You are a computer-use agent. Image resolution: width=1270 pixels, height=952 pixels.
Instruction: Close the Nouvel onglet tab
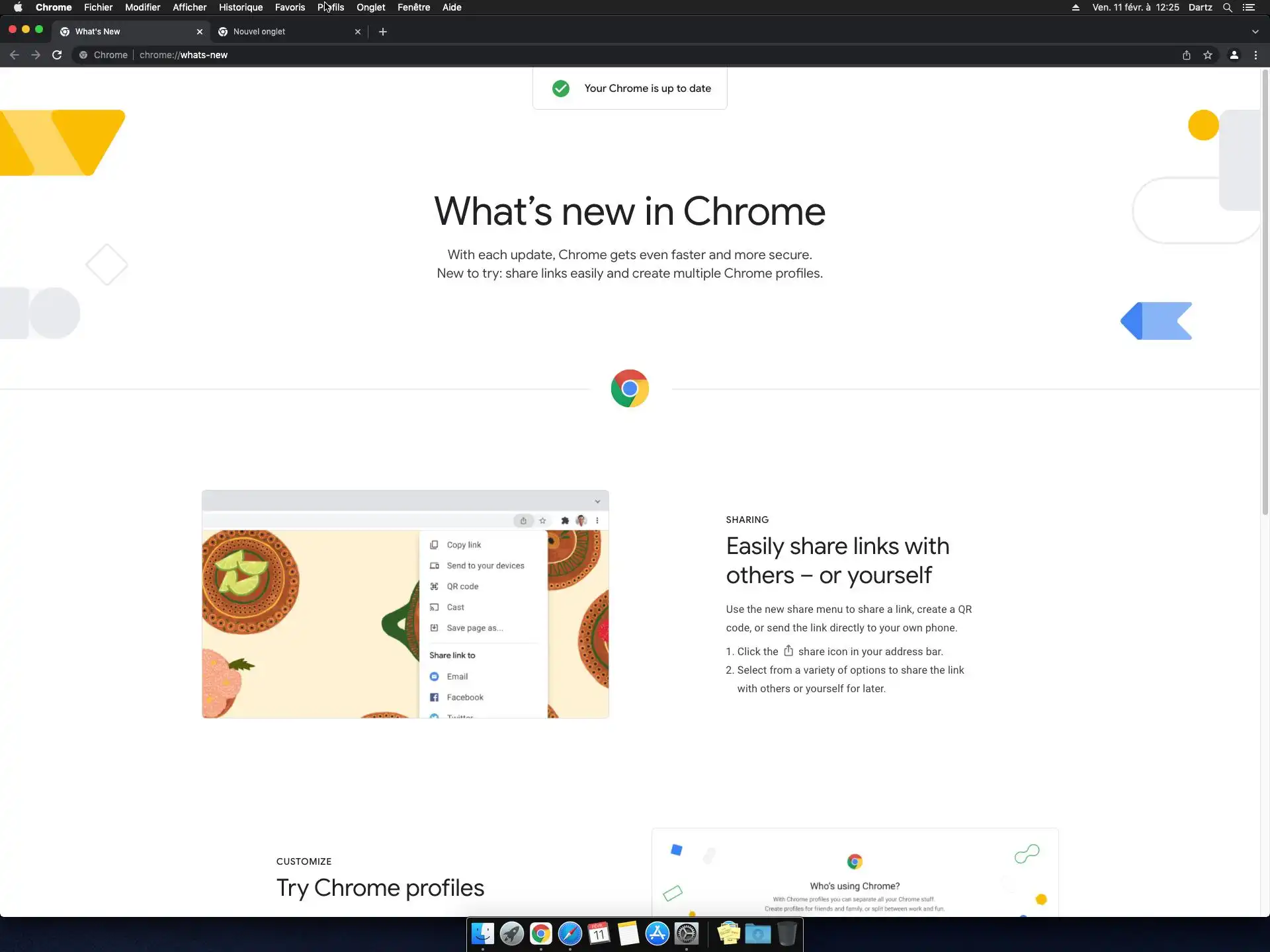(358, 31)
